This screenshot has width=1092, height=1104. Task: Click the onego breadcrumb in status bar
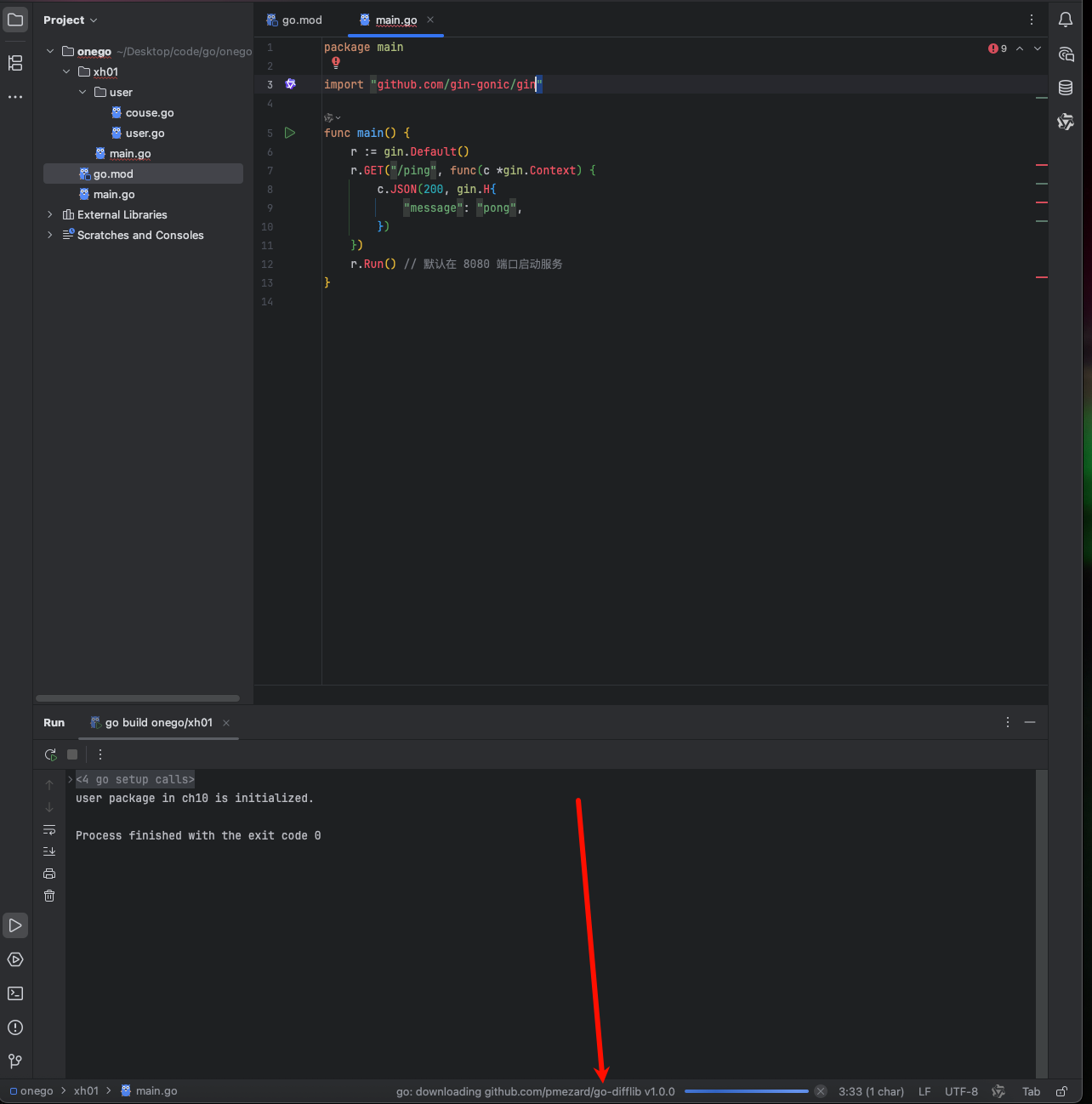click(x=31, y=1091)
